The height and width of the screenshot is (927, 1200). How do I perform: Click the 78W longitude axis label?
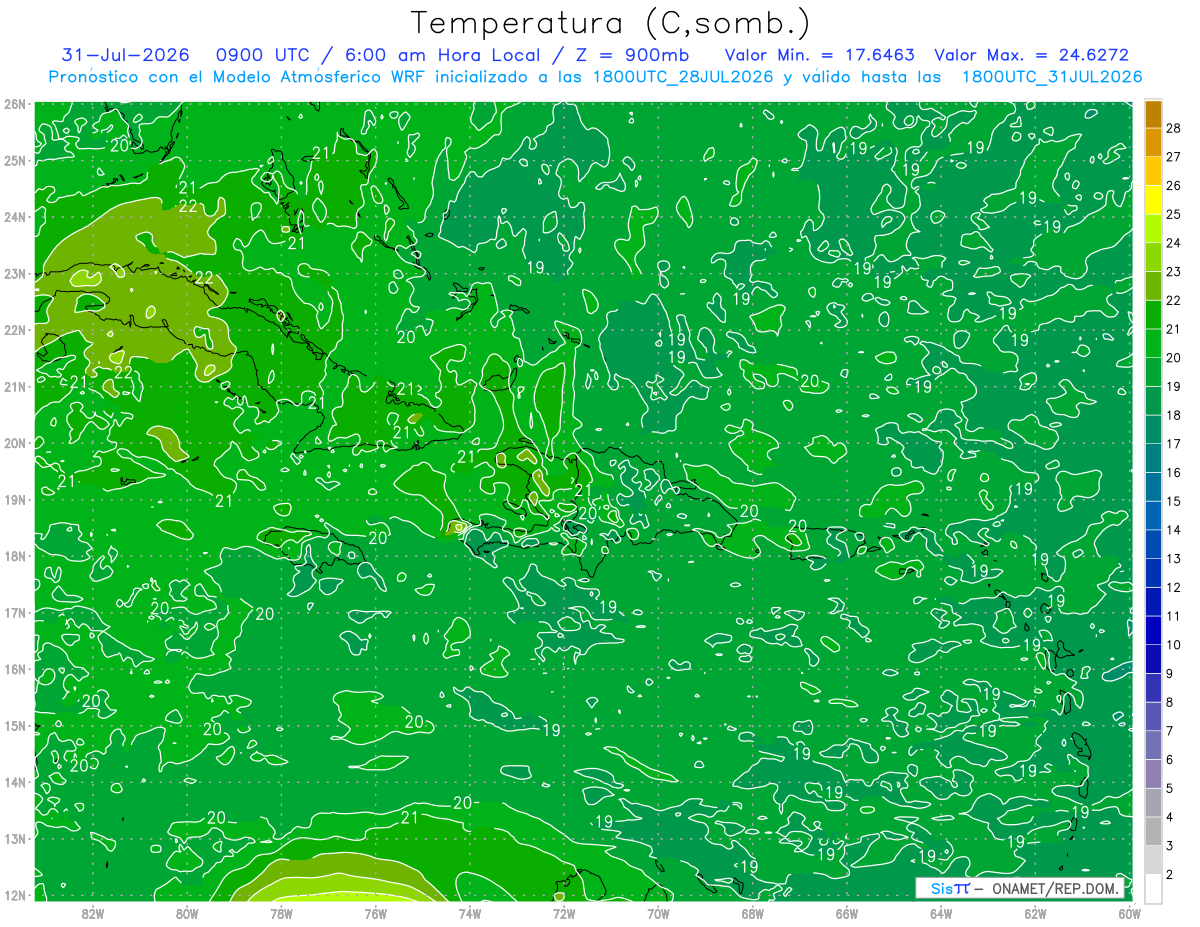coord(281,913)
